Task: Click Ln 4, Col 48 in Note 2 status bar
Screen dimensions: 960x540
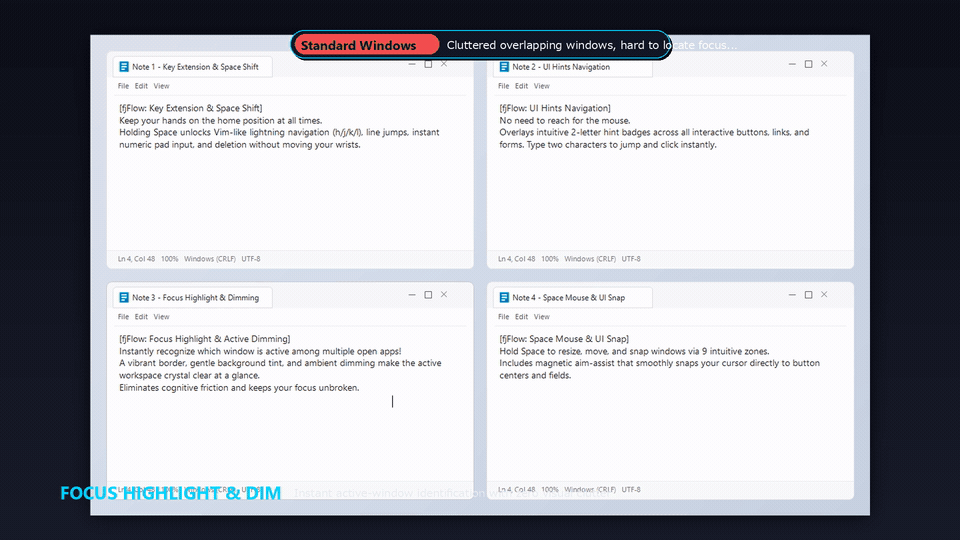Action: click(517, 259)
